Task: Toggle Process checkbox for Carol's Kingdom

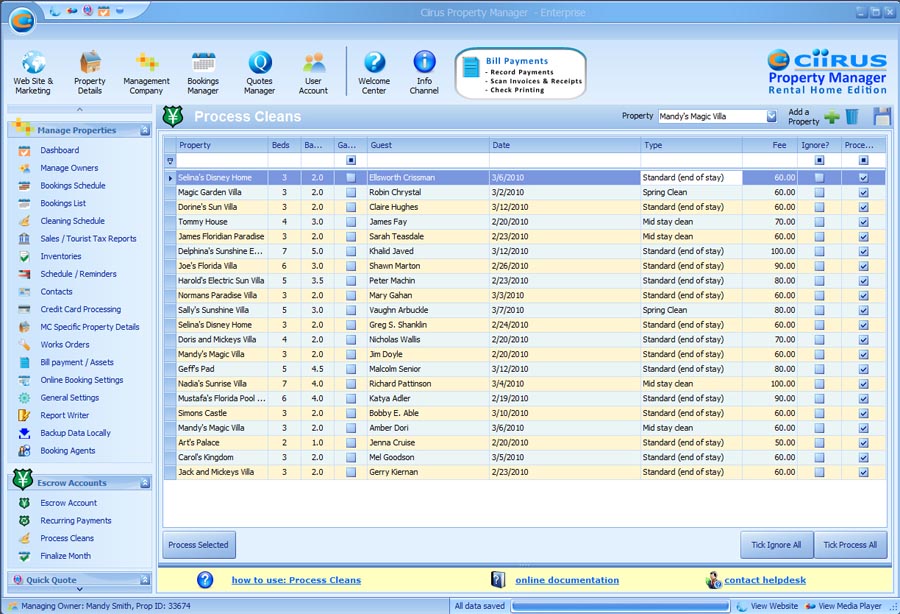Action: (863, 458)
